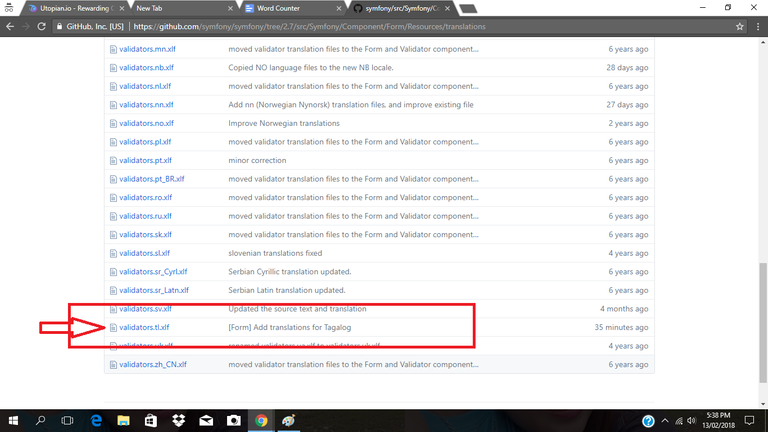768x432 pixels.
Task: Close the symfony GitHub tab
Action: click(x=447, y=8)
